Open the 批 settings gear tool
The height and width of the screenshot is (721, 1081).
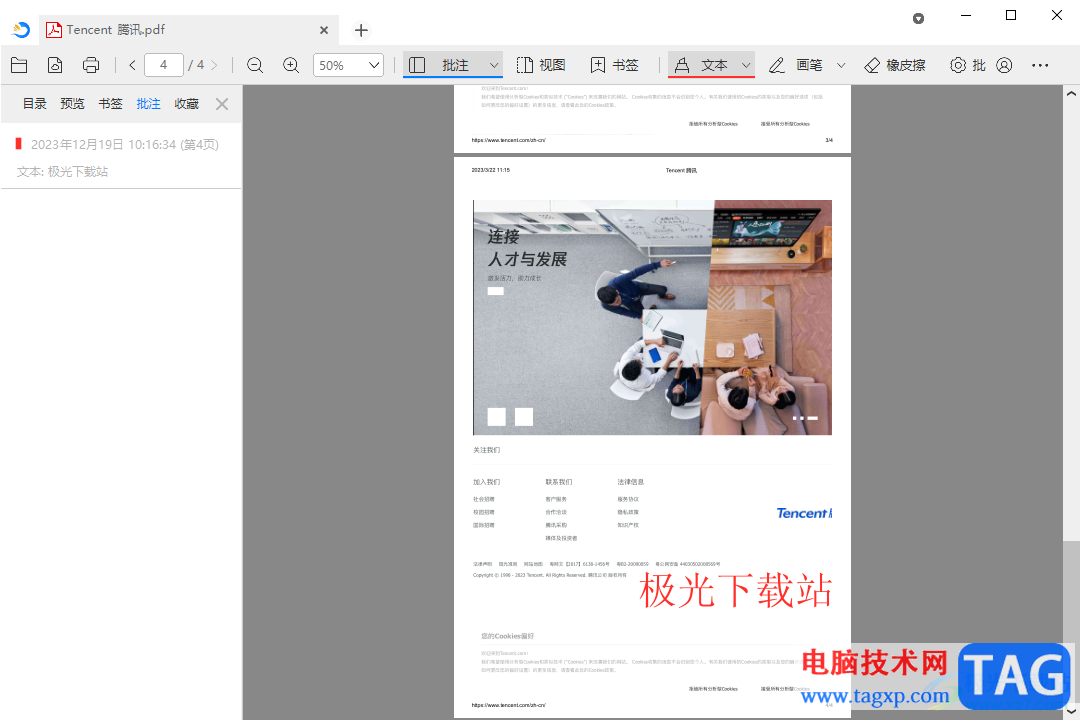pos(967,65)
